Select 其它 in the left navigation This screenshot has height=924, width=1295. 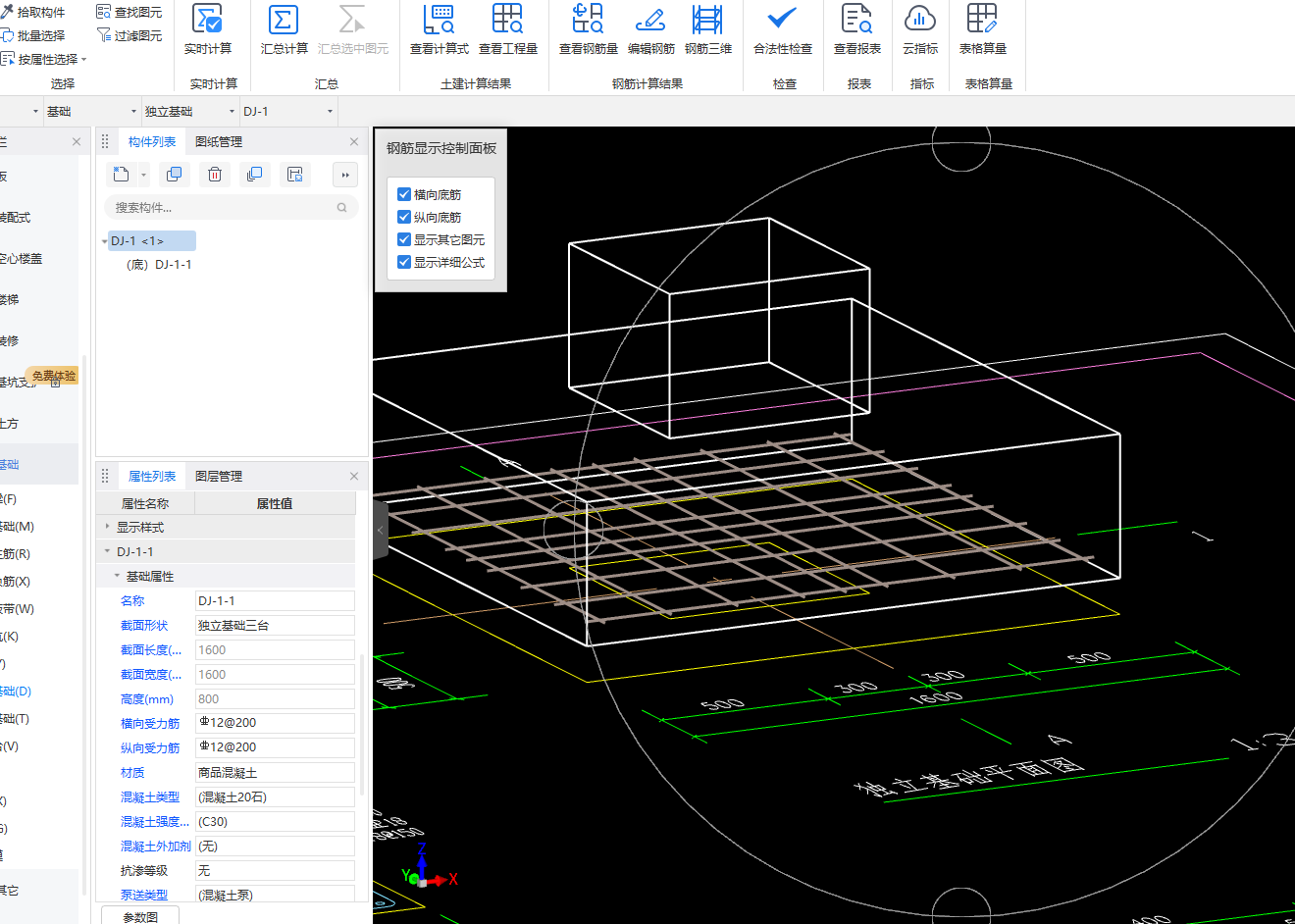[x=10, y=891]
